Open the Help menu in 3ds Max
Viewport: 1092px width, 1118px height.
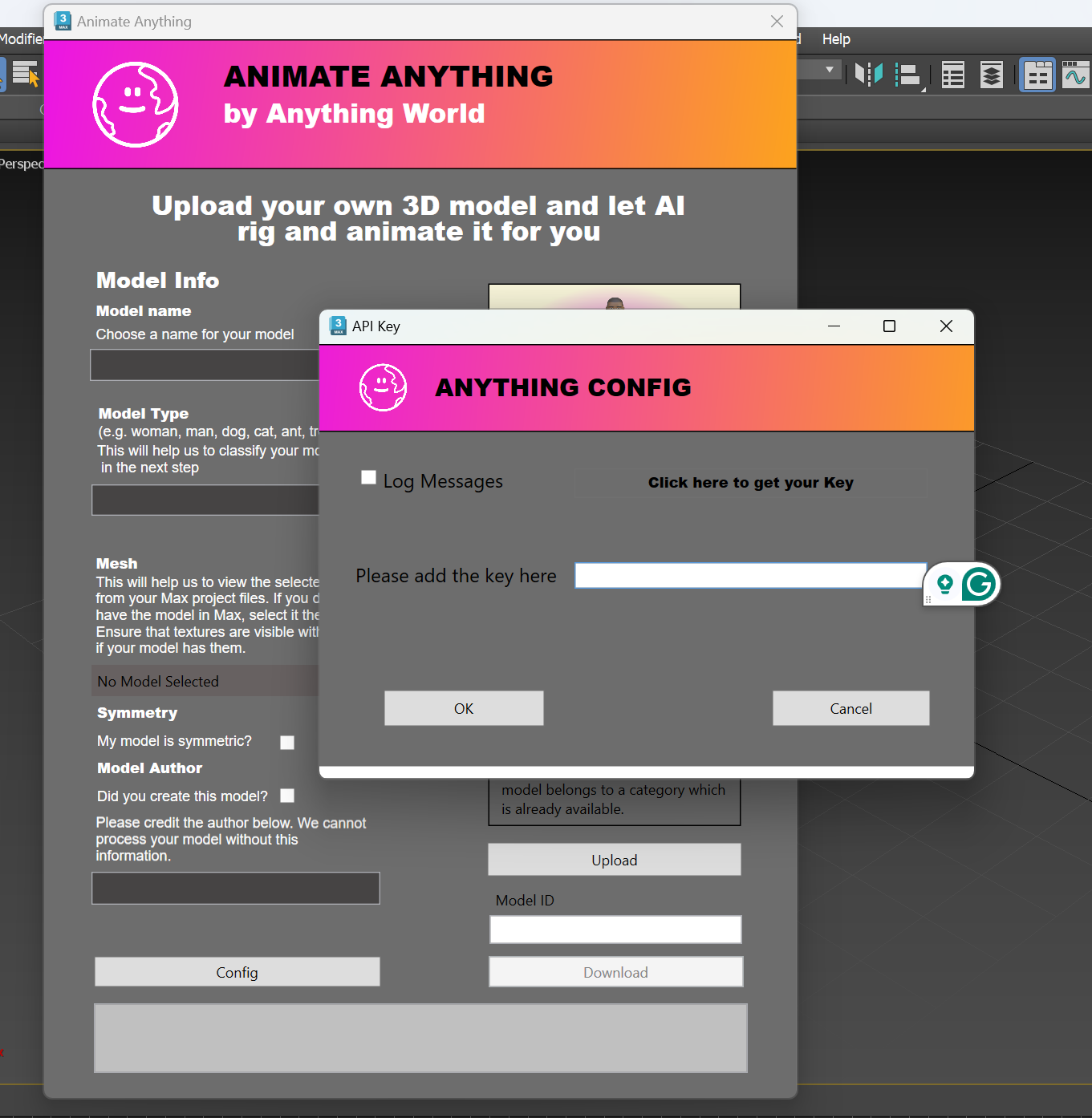point(836,39)
